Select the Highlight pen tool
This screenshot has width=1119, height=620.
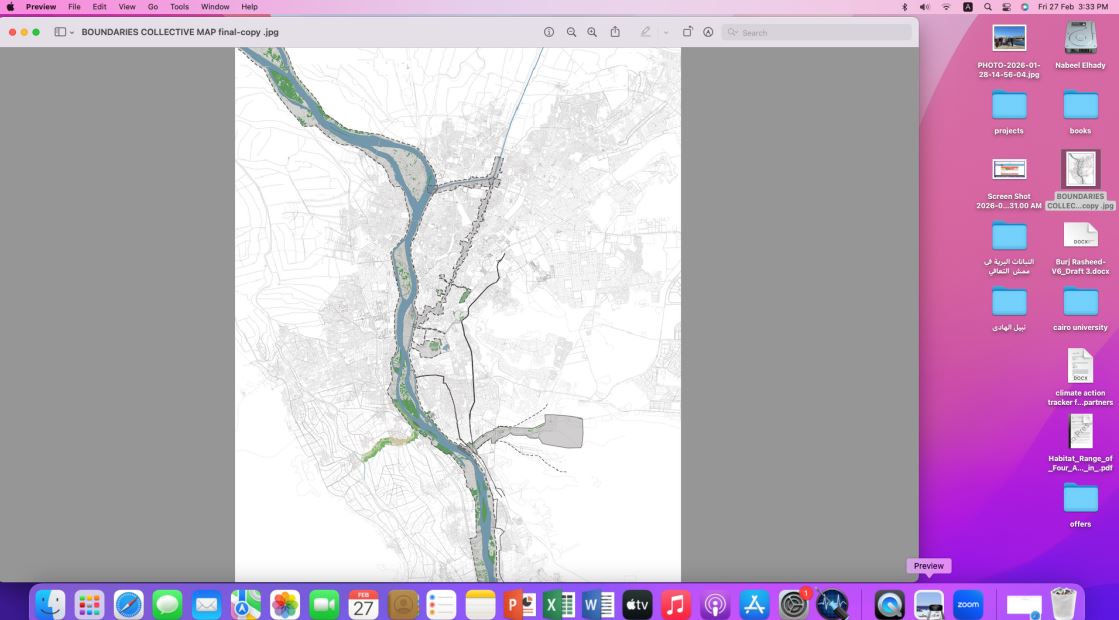[x=645, y=32]
